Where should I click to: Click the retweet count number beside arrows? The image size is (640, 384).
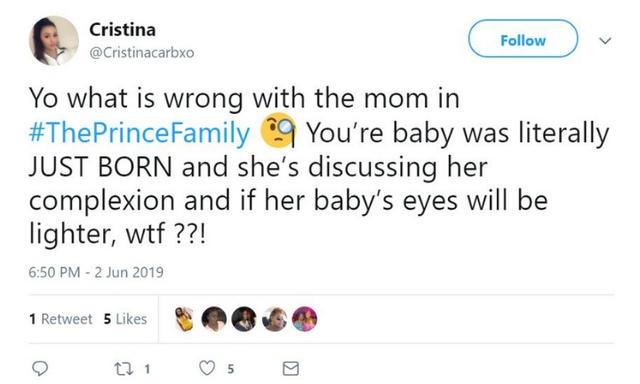click(x=147, y=369)
